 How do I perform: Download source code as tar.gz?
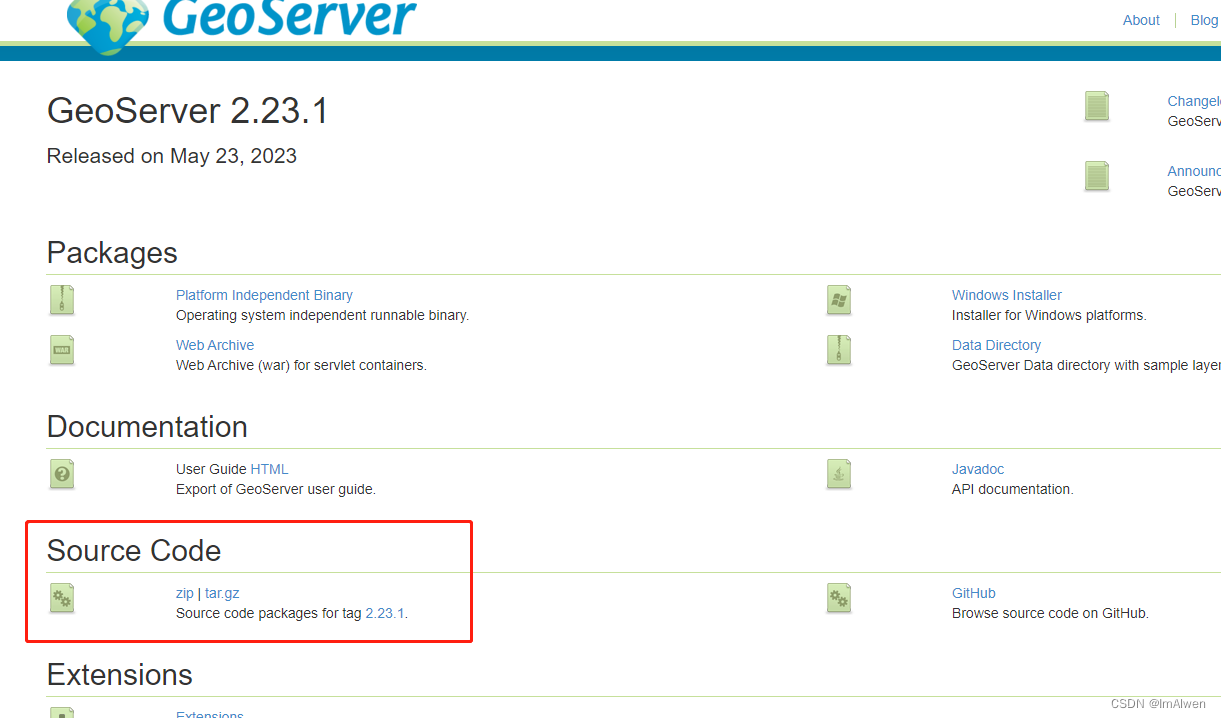(221, 592)
